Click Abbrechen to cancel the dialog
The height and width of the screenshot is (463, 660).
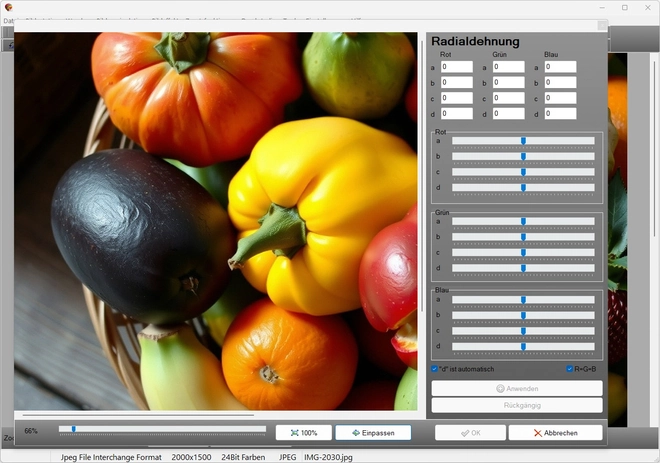click(x=555, y=433)
